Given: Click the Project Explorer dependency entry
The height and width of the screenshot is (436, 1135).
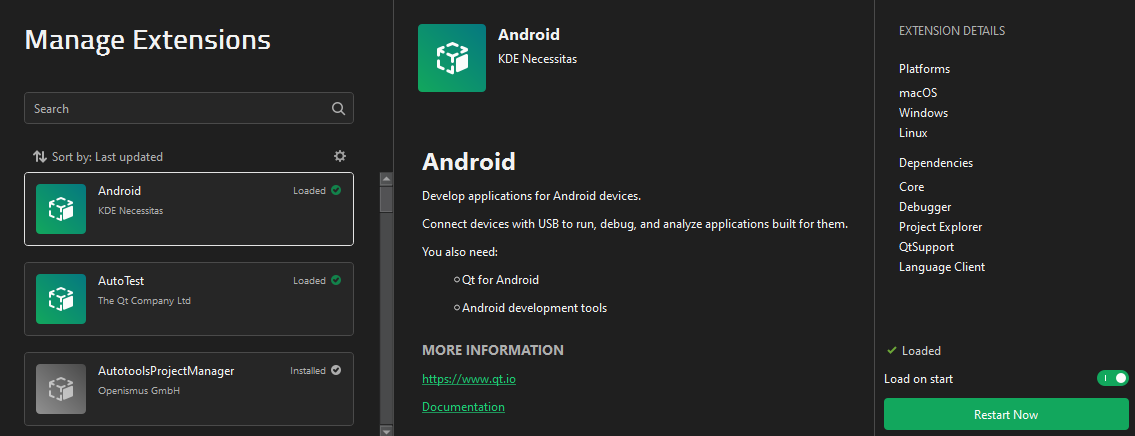Looking at the screenshot, I should pyautogui.click(x=940, y=227).
